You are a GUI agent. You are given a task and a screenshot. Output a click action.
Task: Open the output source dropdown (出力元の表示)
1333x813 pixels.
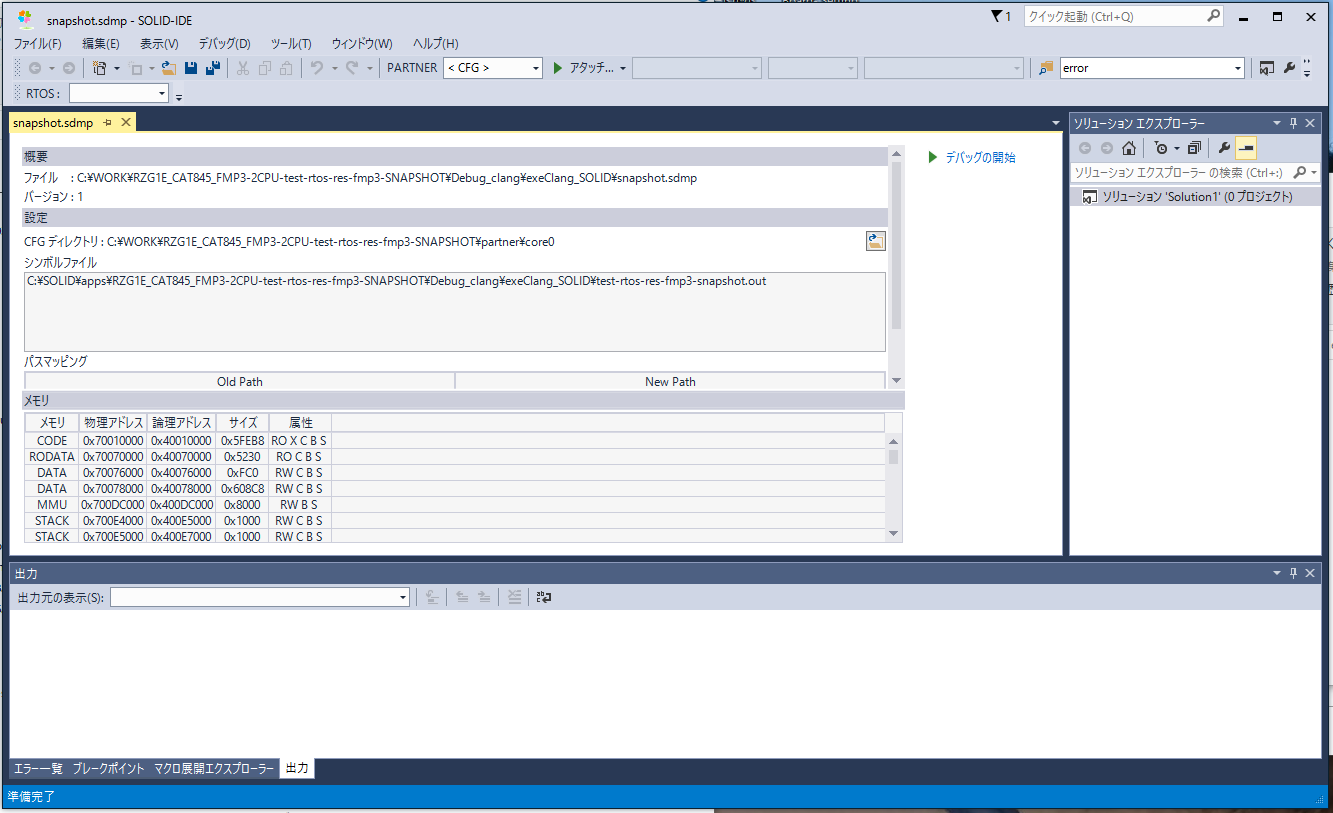point(403,597)
